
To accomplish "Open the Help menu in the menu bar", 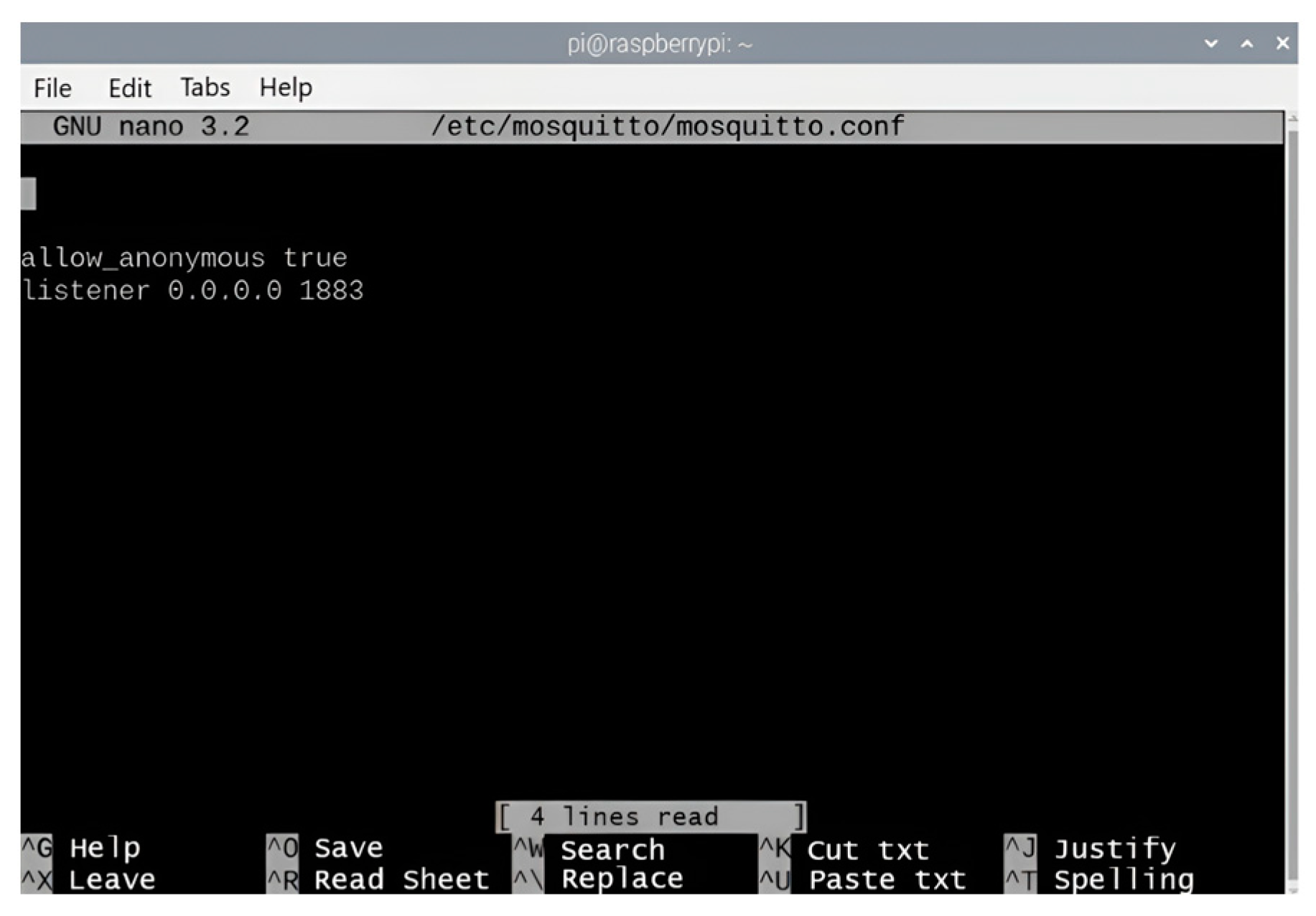I will pyautogui.click(x=286, y=88).
